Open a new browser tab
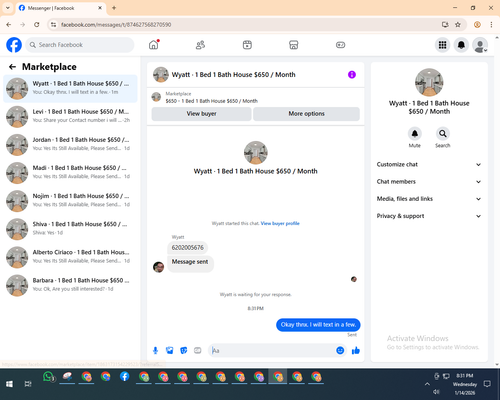The width and height of the screenshot is (500, 400). coord(114,8)
